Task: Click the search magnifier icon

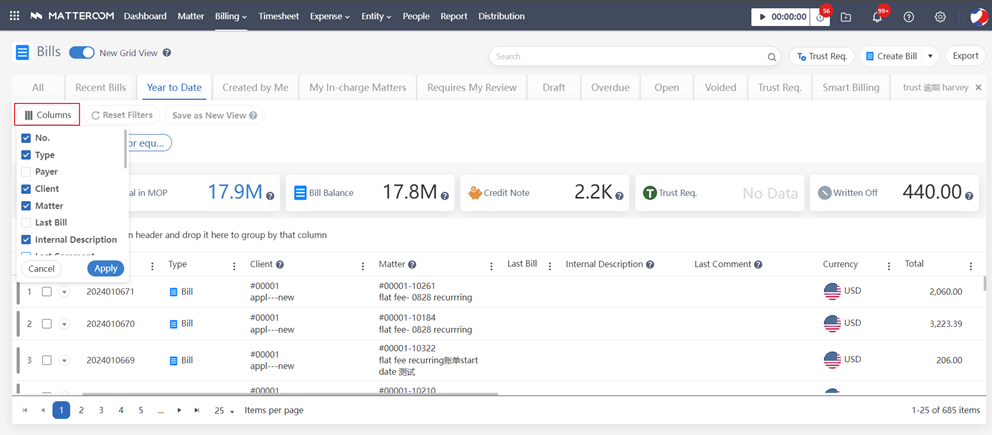Action: coord(772,57)
